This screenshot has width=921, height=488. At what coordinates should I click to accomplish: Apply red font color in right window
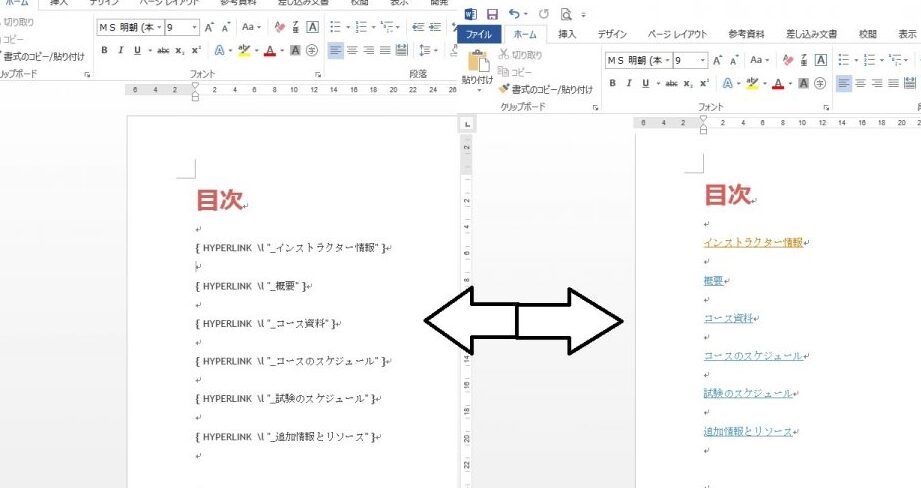click(x=778, y=83)
